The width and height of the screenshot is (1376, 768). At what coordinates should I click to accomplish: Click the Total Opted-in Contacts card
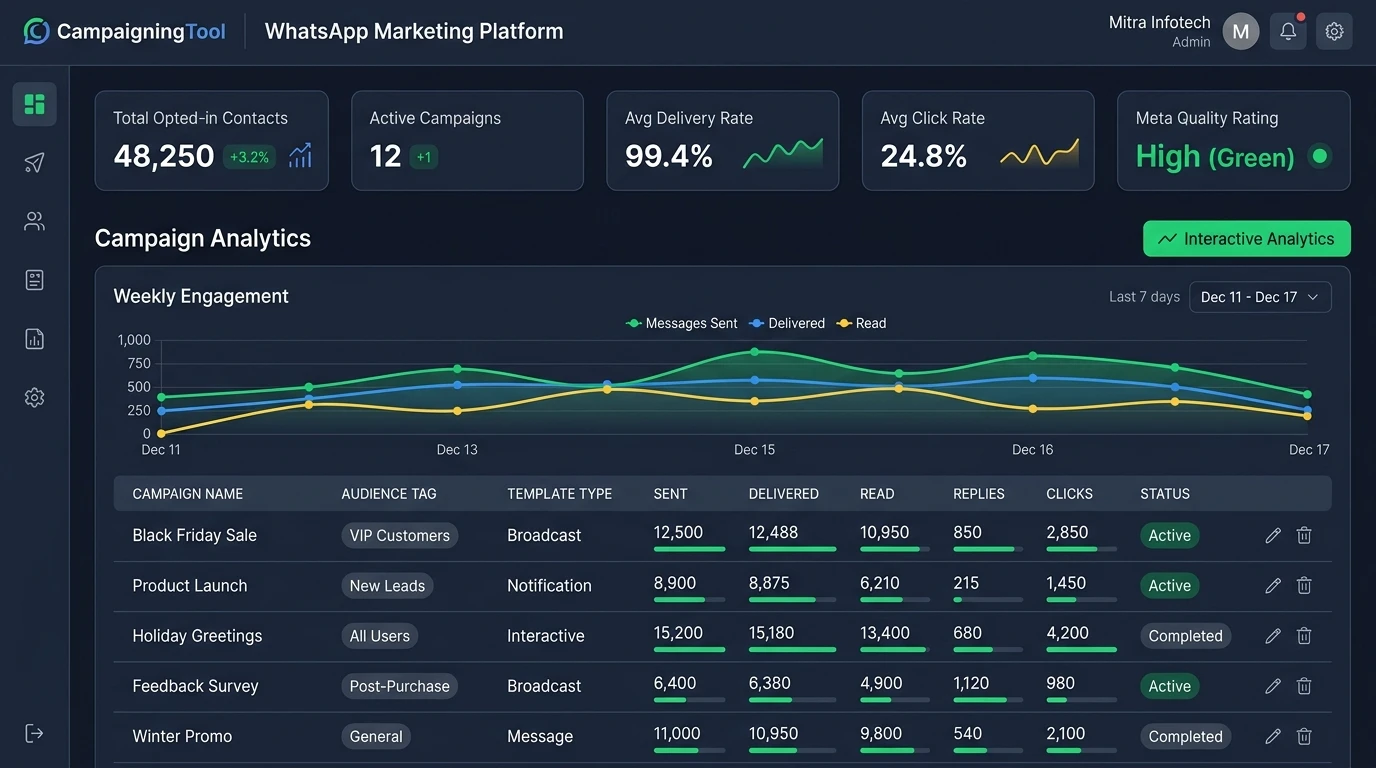click(212, 141)
